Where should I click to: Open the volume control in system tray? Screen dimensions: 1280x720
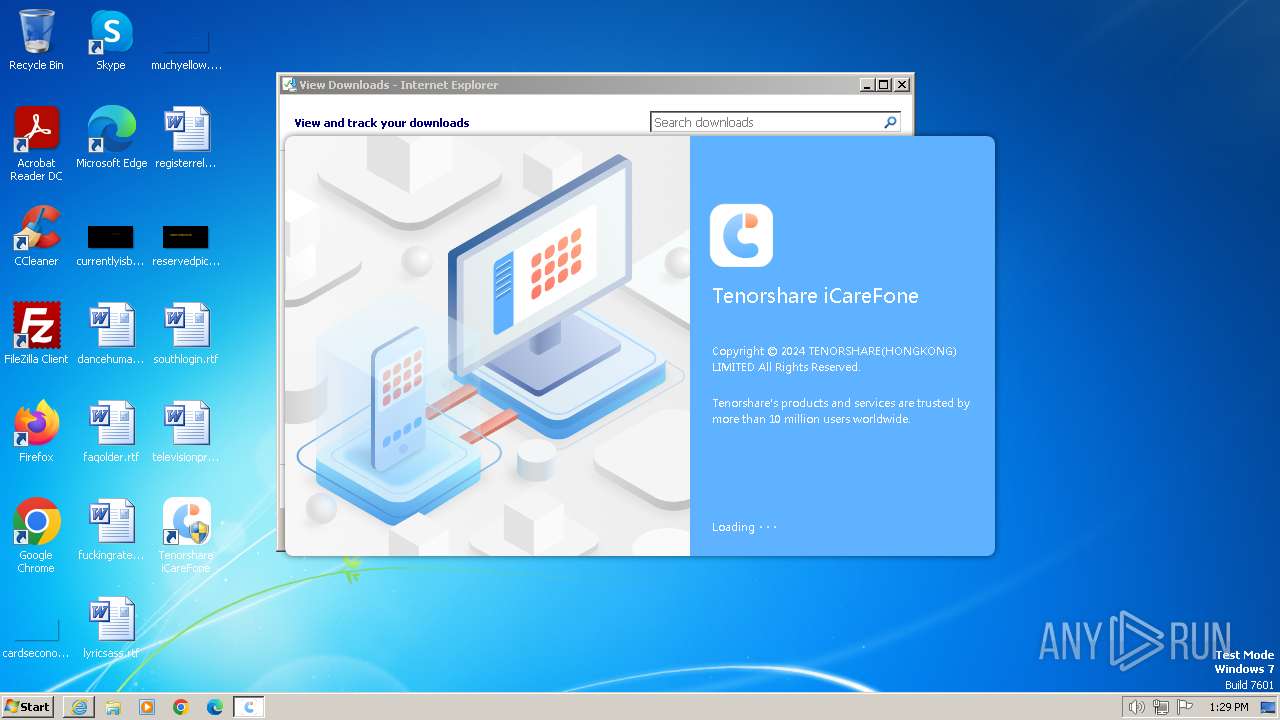click(1136, 707)
